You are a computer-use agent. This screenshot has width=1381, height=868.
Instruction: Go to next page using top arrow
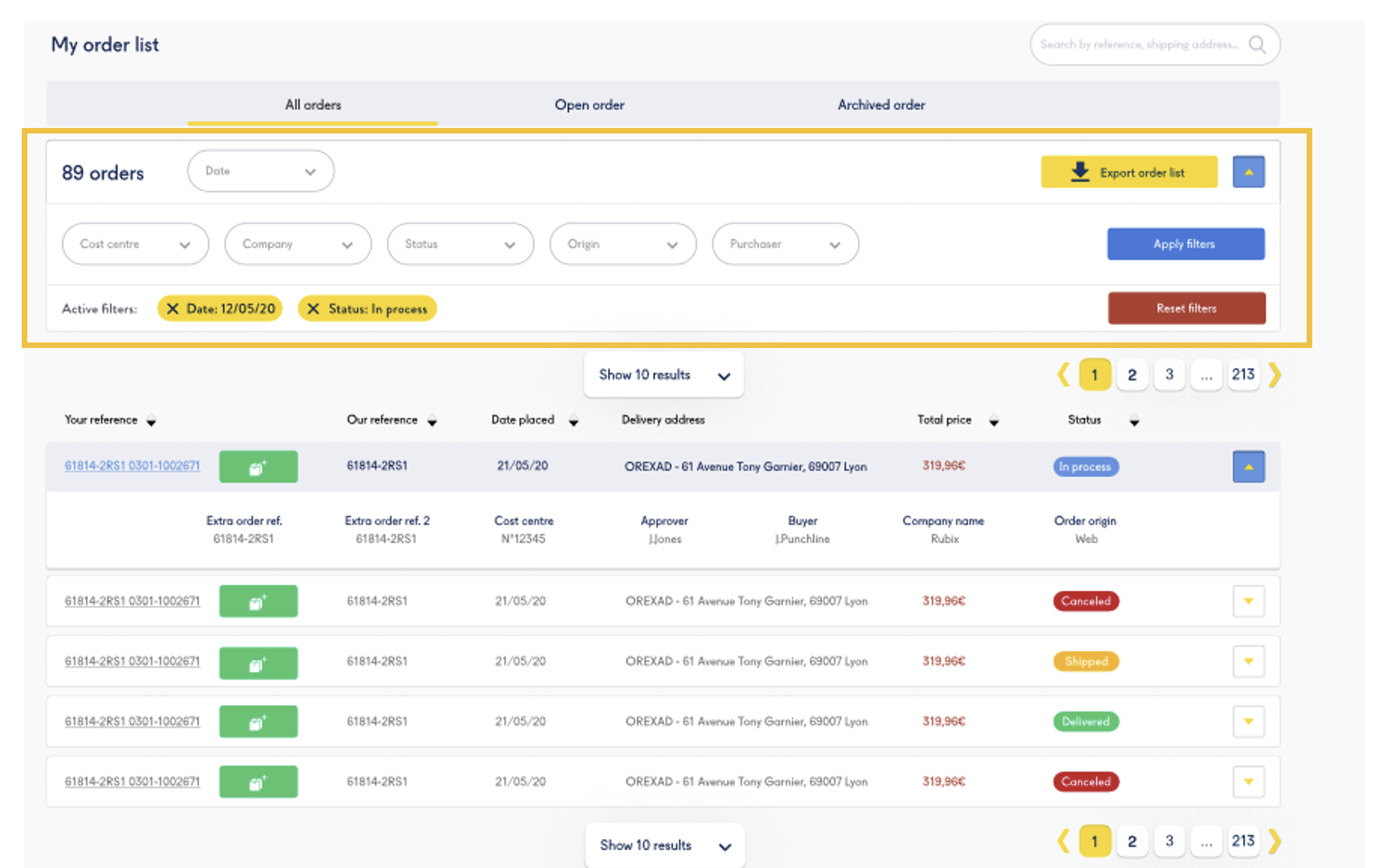coord(1274,375)
